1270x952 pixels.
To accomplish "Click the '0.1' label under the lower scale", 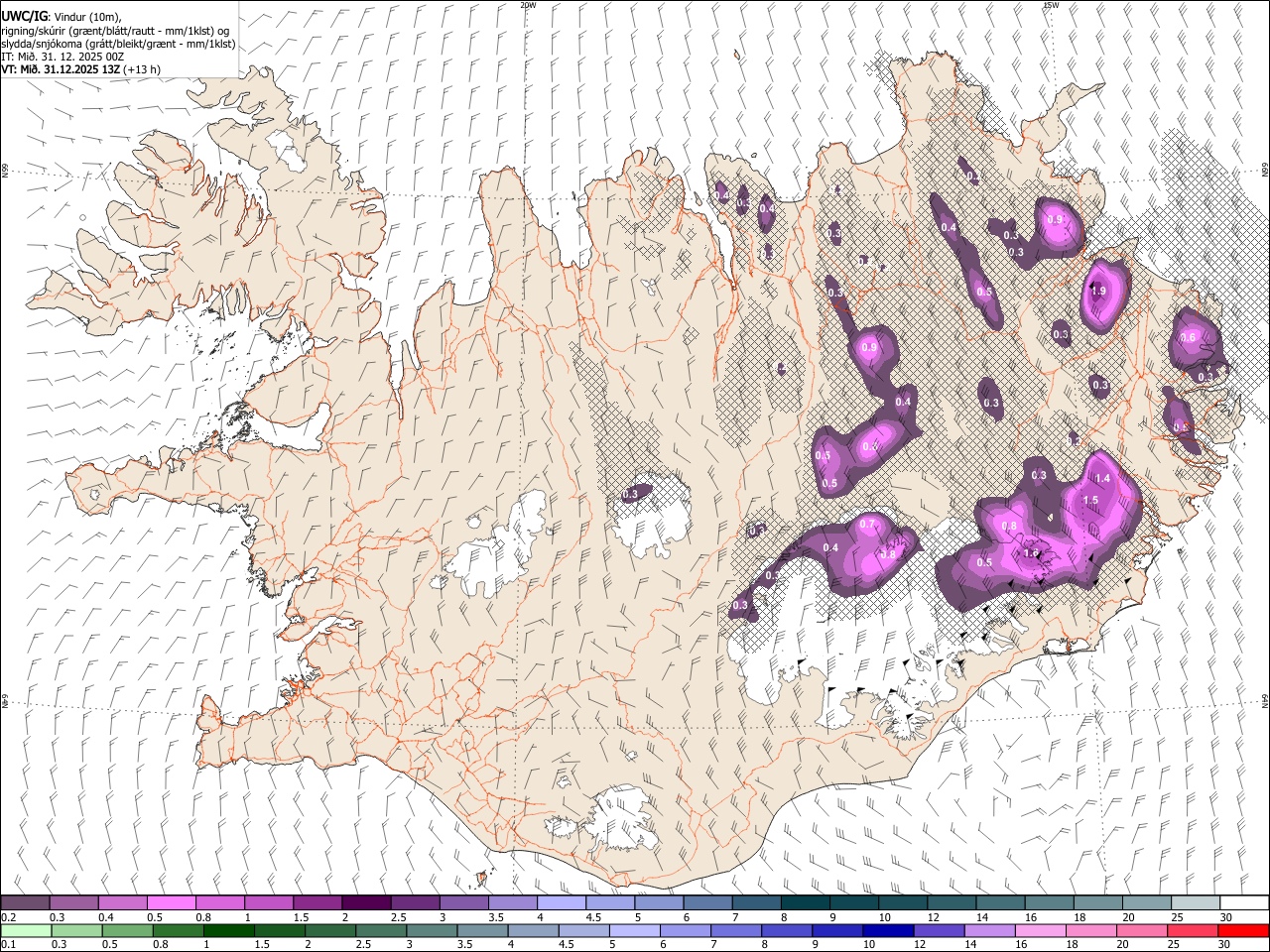I will [8, 945].
